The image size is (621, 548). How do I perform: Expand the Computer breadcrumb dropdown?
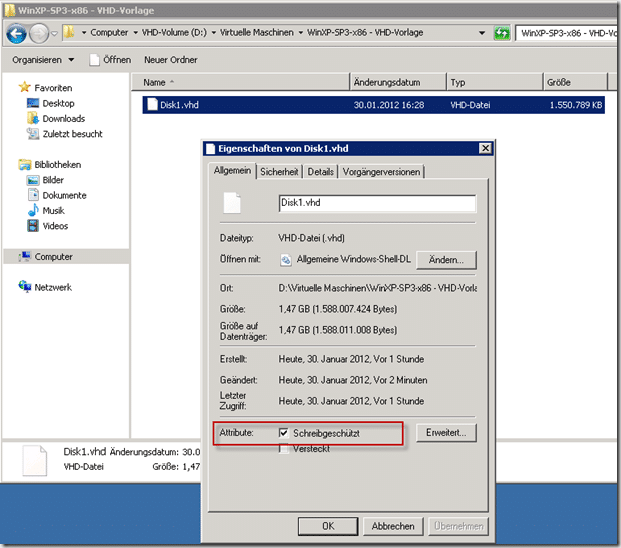coord(136,33)
